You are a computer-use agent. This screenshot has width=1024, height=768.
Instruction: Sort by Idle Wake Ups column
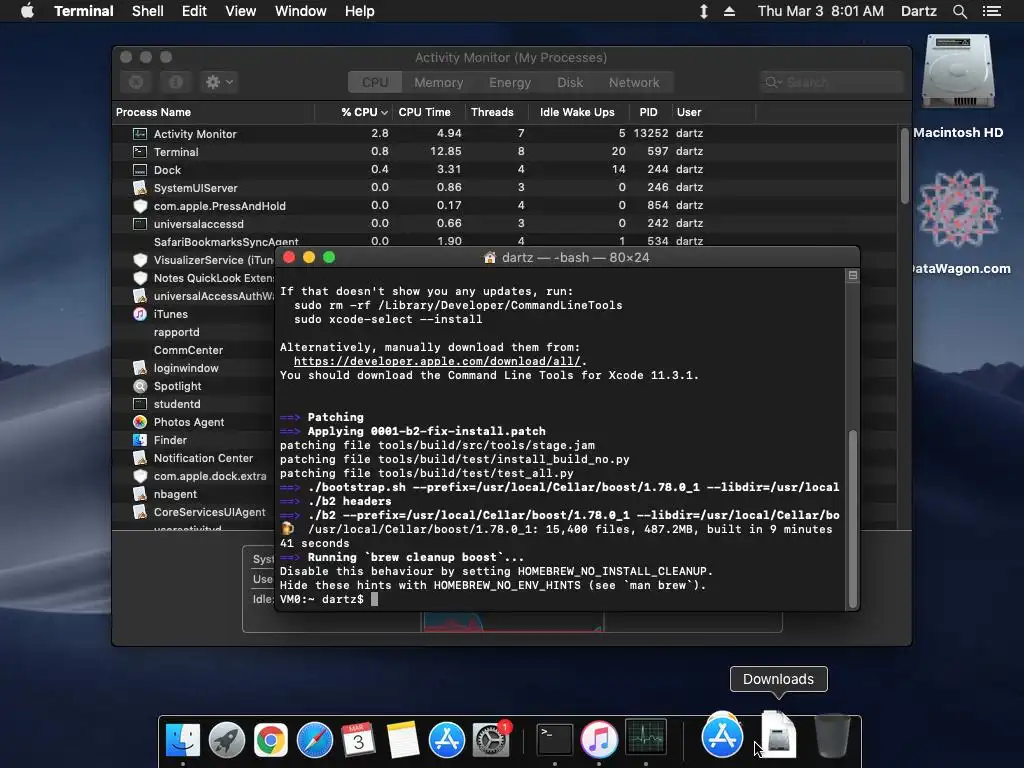click(577, 112)
